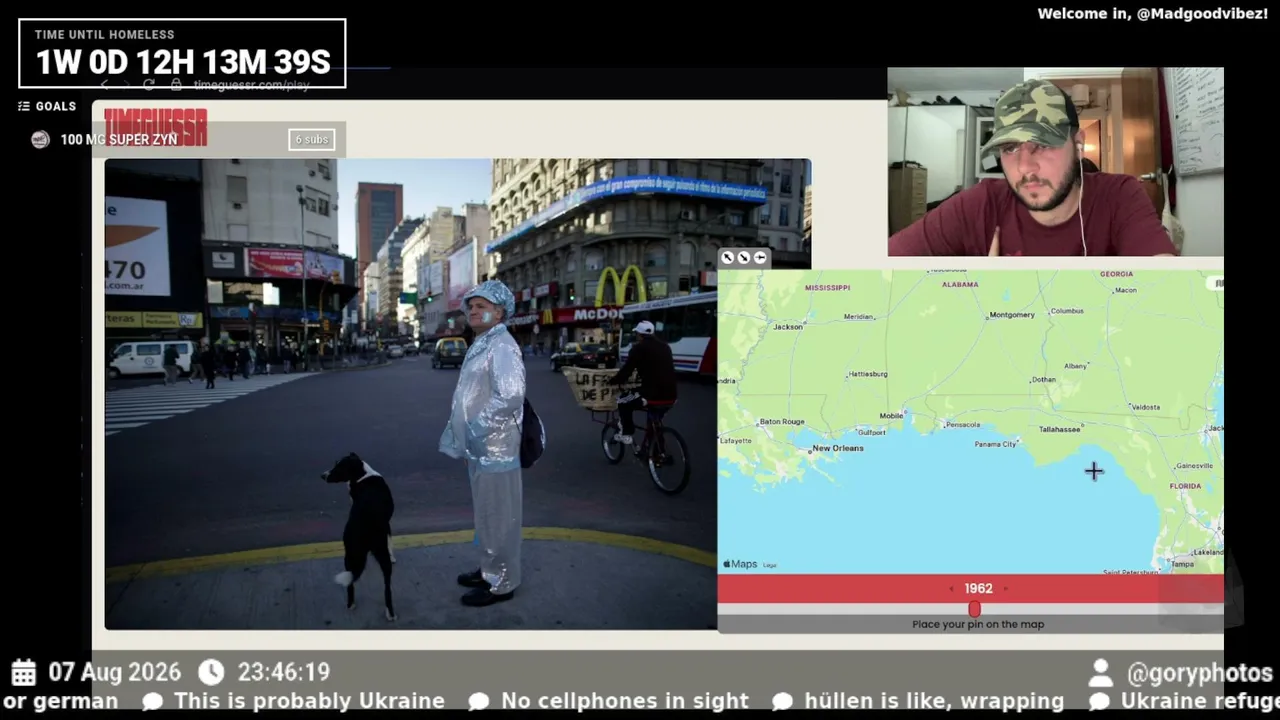
Task: Click the Apple Maps logo
Action: tap(740, 564)
